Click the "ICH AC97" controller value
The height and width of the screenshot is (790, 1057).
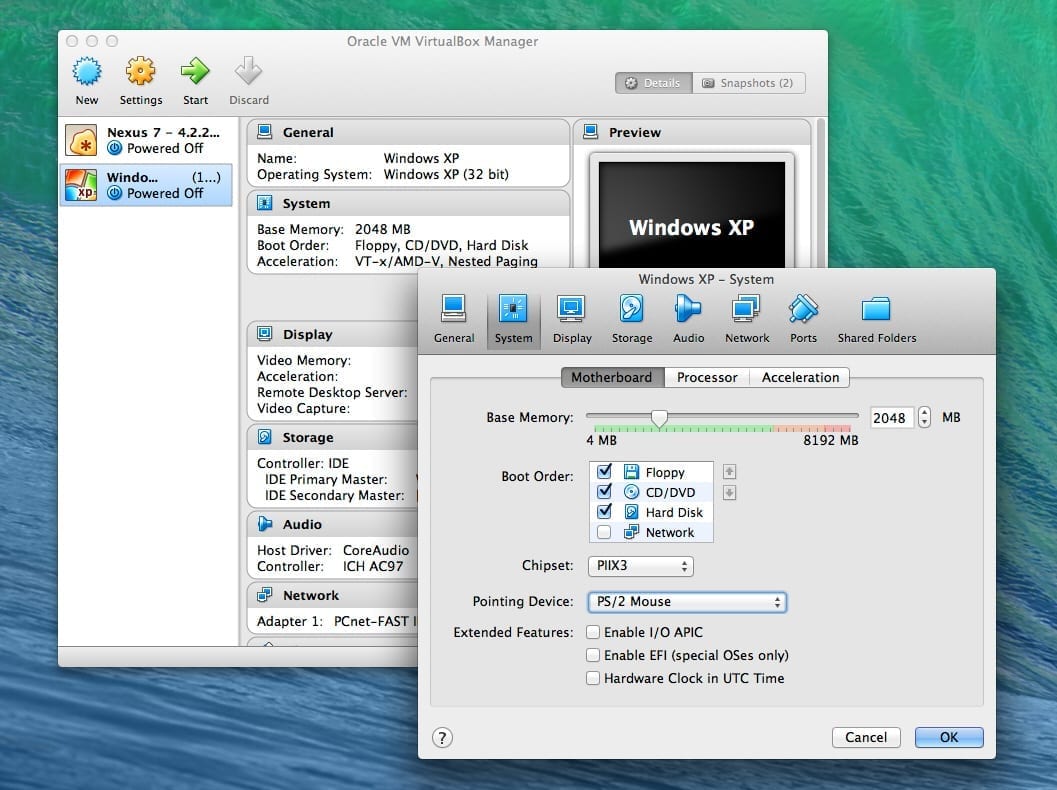point(373,566)
